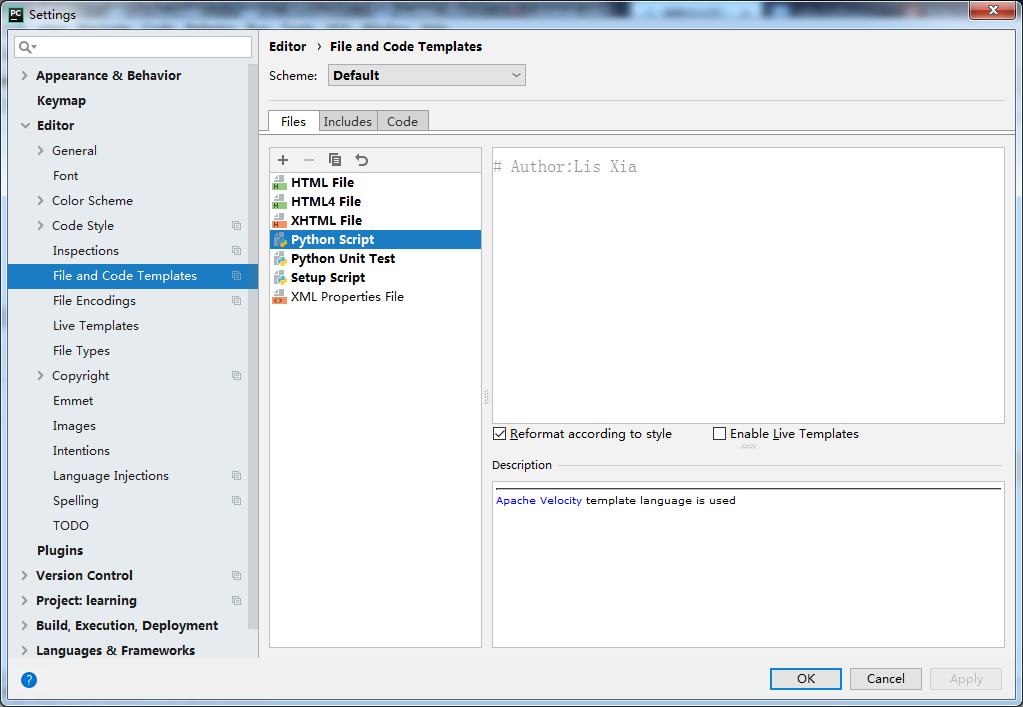This screenshot has width=1023, height=707.
Task: Click the Cancel button
Action: tap(885, 678)
